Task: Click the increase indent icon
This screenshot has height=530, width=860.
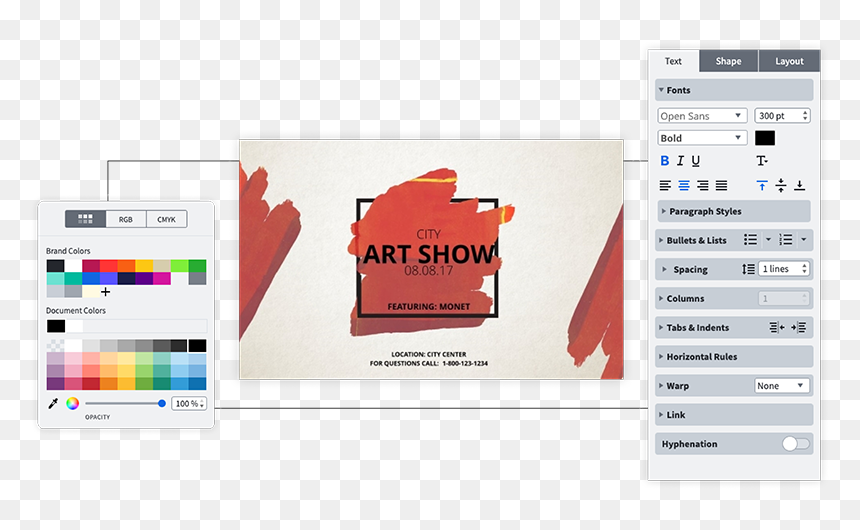Action: (799, 328)
